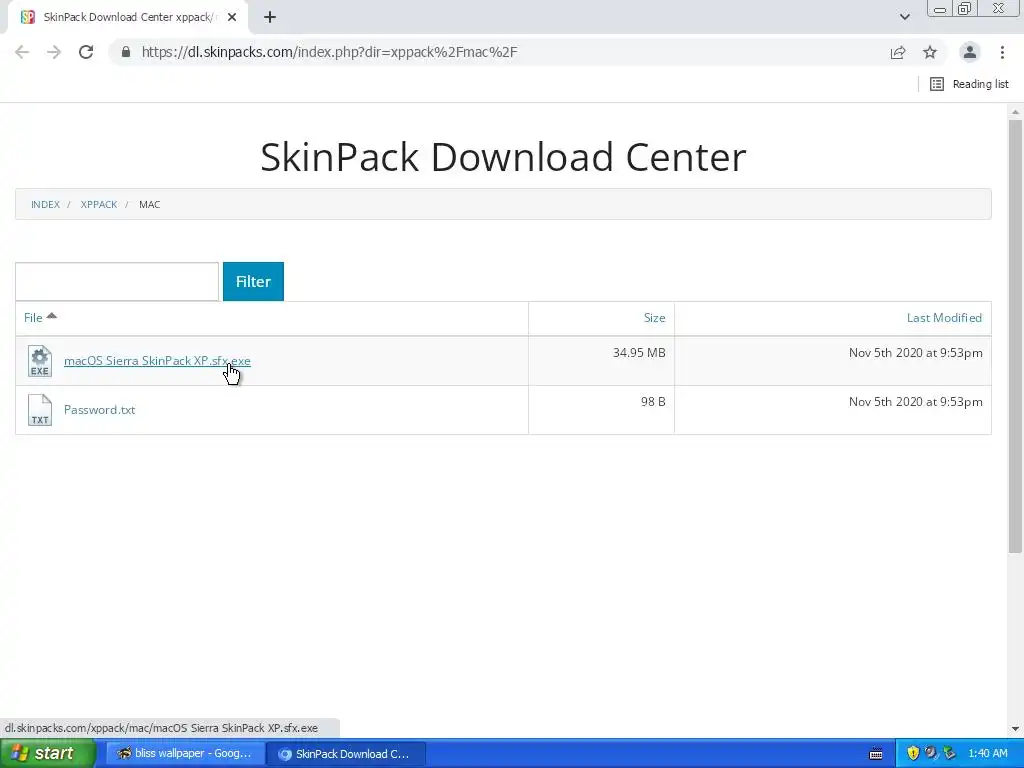1024x768 pixels.
Task: Click the 1:40 AM taskbar clock
Action: click(987, 754)
